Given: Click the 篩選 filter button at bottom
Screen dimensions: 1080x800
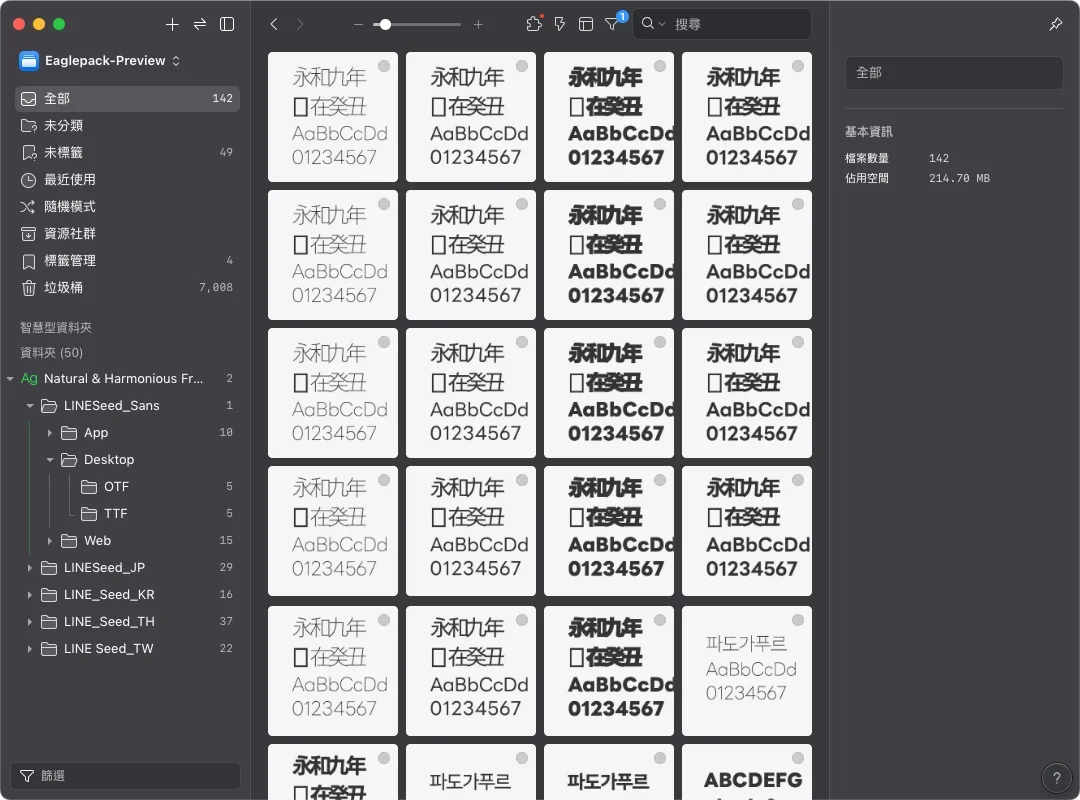Looking at the screenshot, I should [x=125, y=776].
